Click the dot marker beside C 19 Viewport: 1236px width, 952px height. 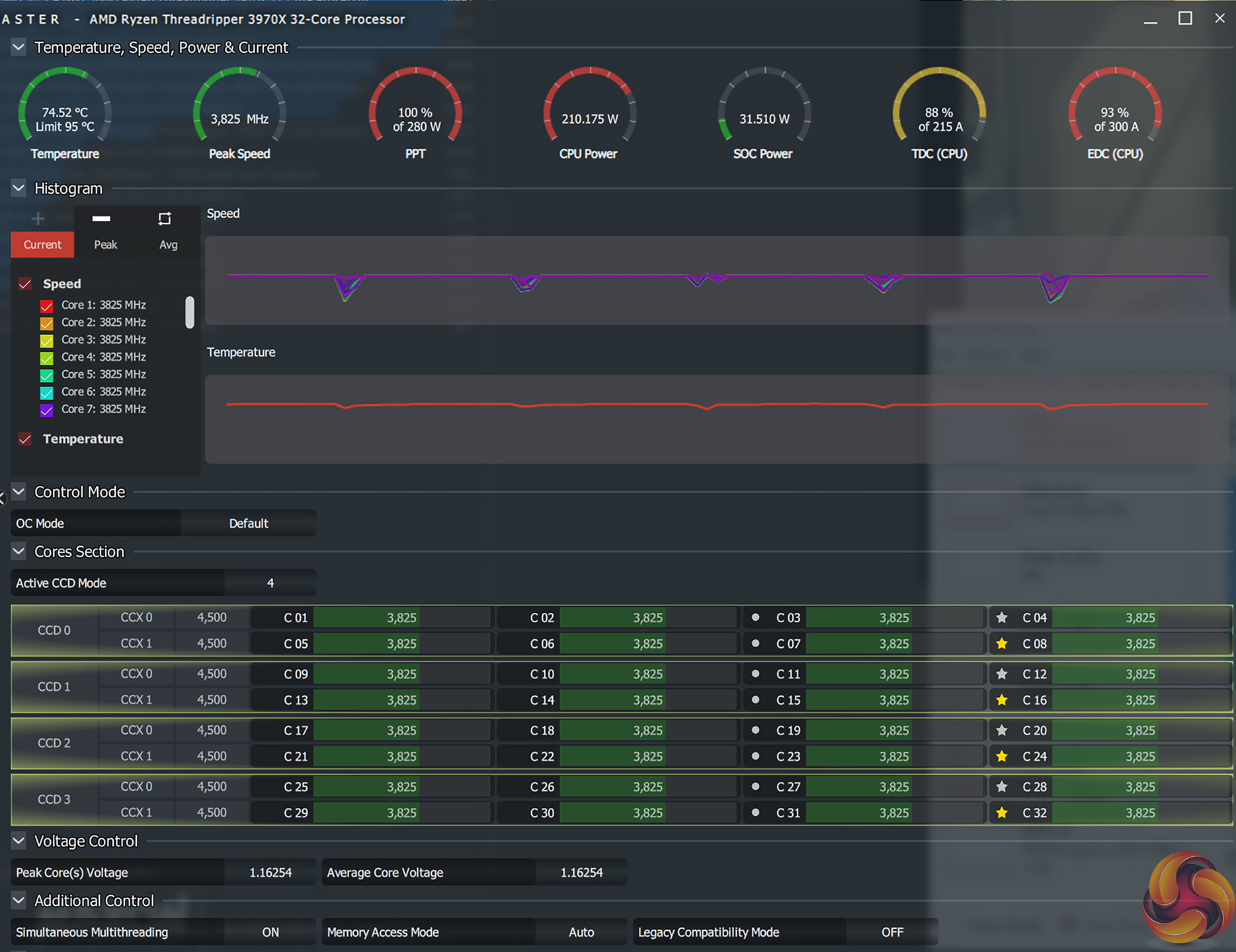[755, 730]
